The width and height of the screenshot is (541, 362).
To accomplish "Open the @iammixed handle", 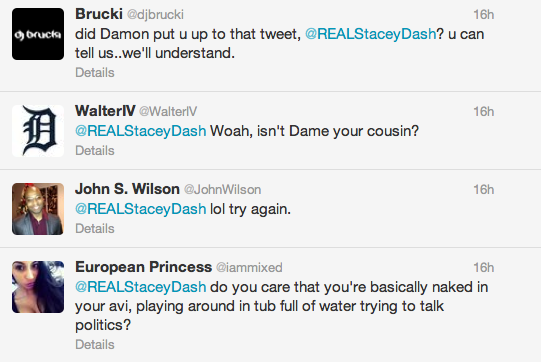I will (249, 268).
